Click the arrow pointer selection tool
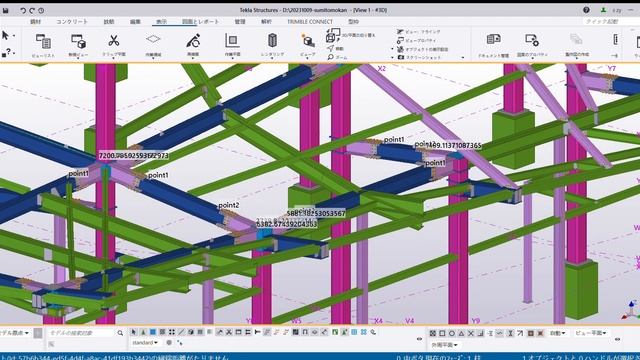The image size is (640, 360). pyautogui.click(x=5, y=36)
